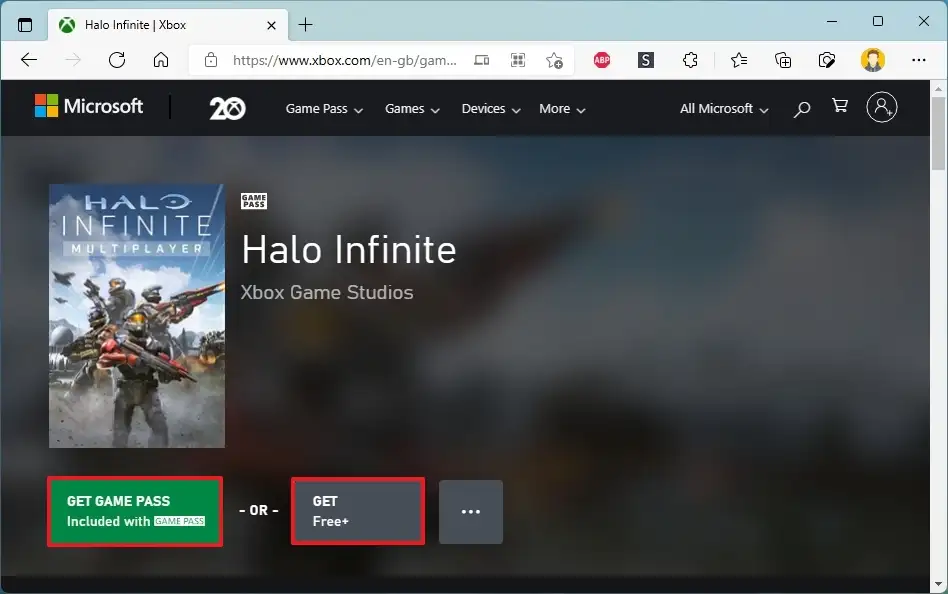Add this page to favourites

(554, 60)
